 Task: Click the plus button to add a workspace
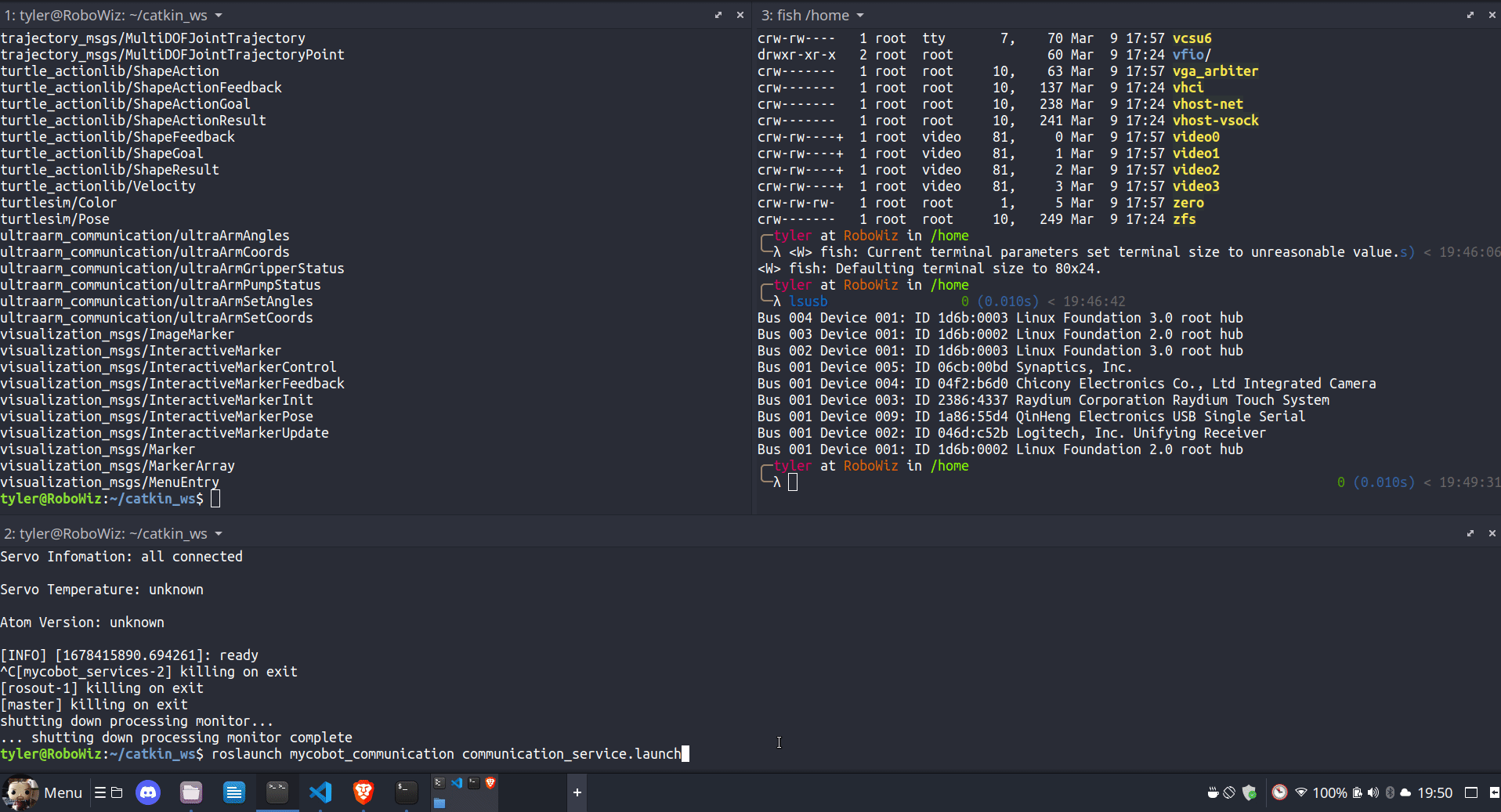577,792
